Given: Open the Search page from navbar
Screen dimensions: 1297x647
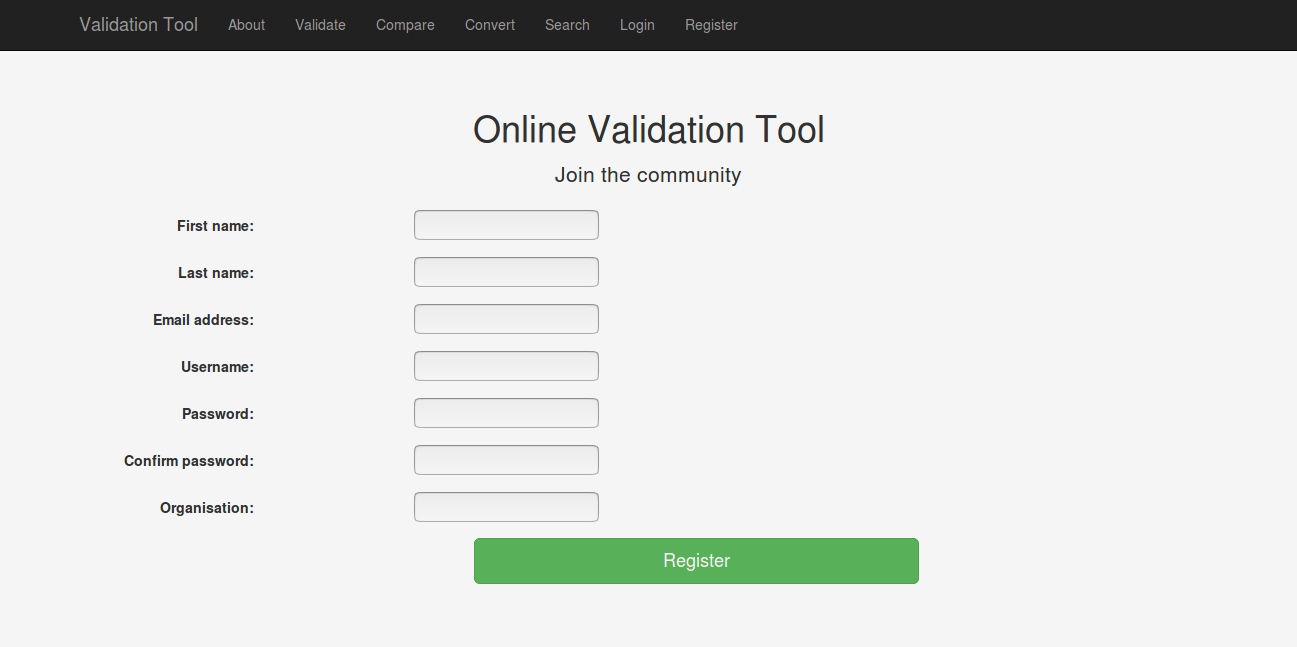Looking at the screenshot, I should click(567, 25).
